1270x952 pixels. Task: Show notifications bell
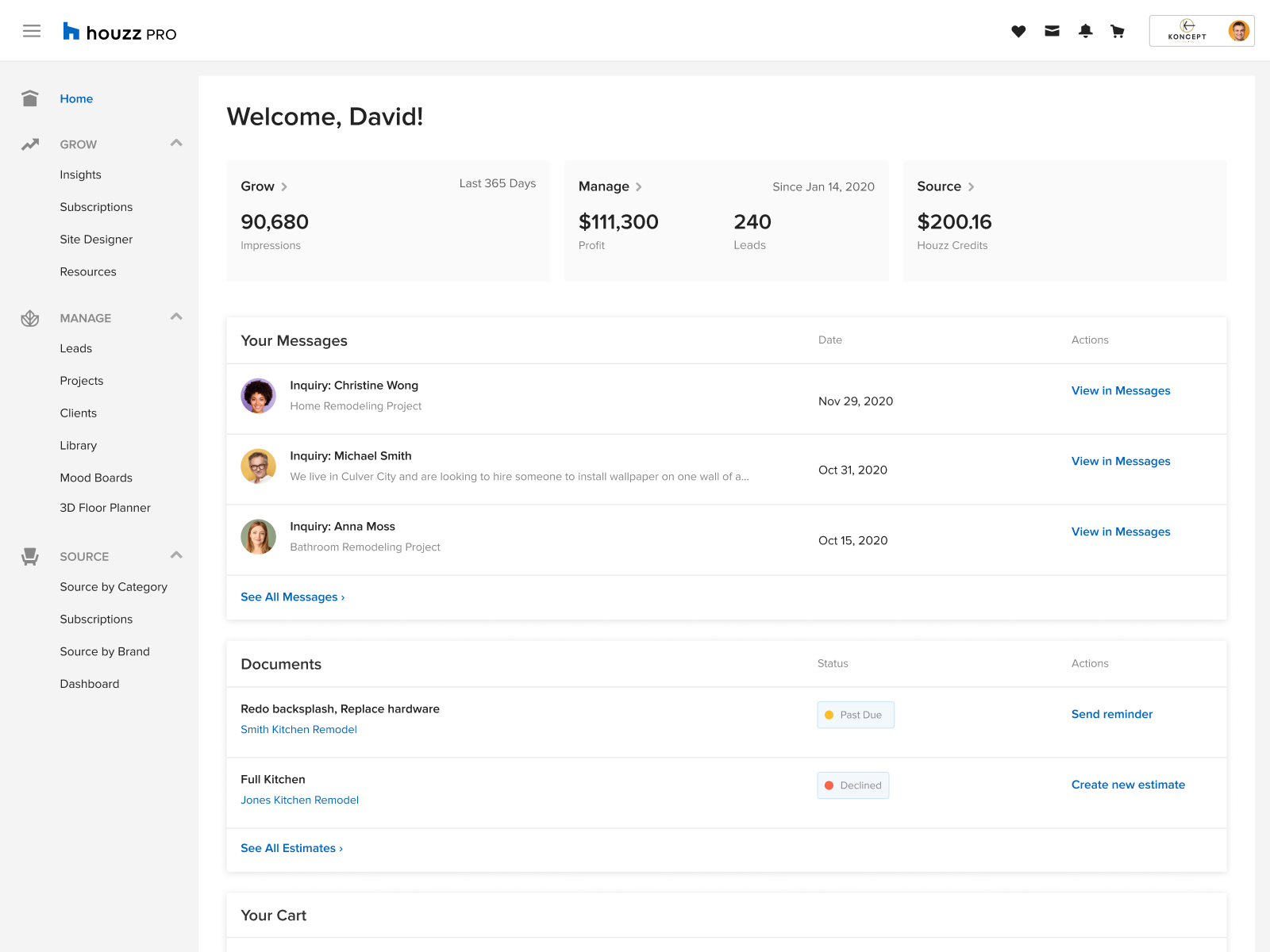1085,32
